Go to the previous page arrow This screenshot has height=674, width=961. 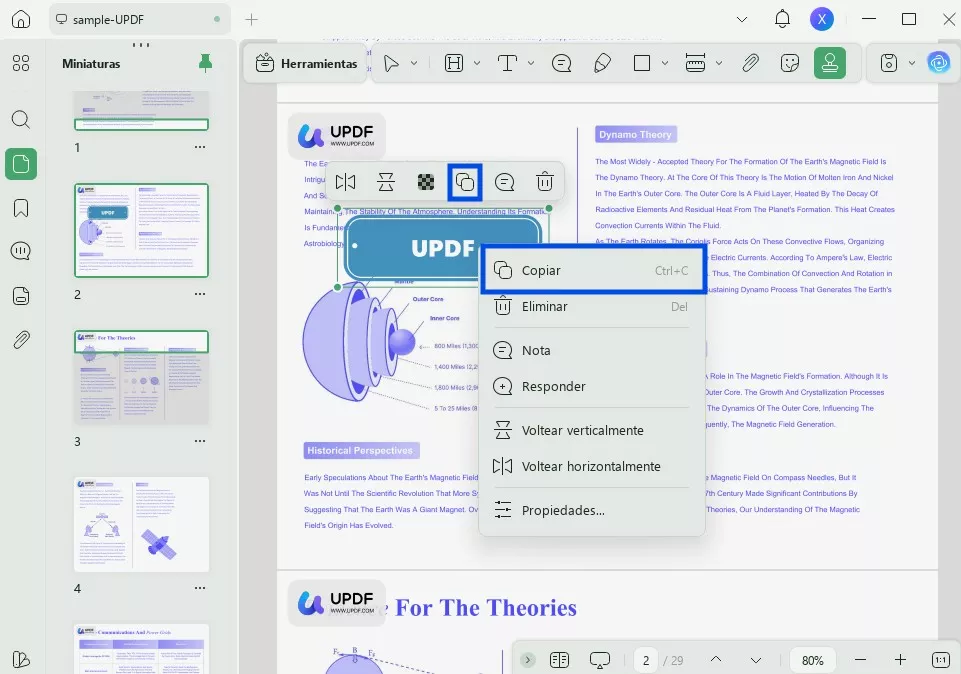pyautogui.click(x=716, y=660)
